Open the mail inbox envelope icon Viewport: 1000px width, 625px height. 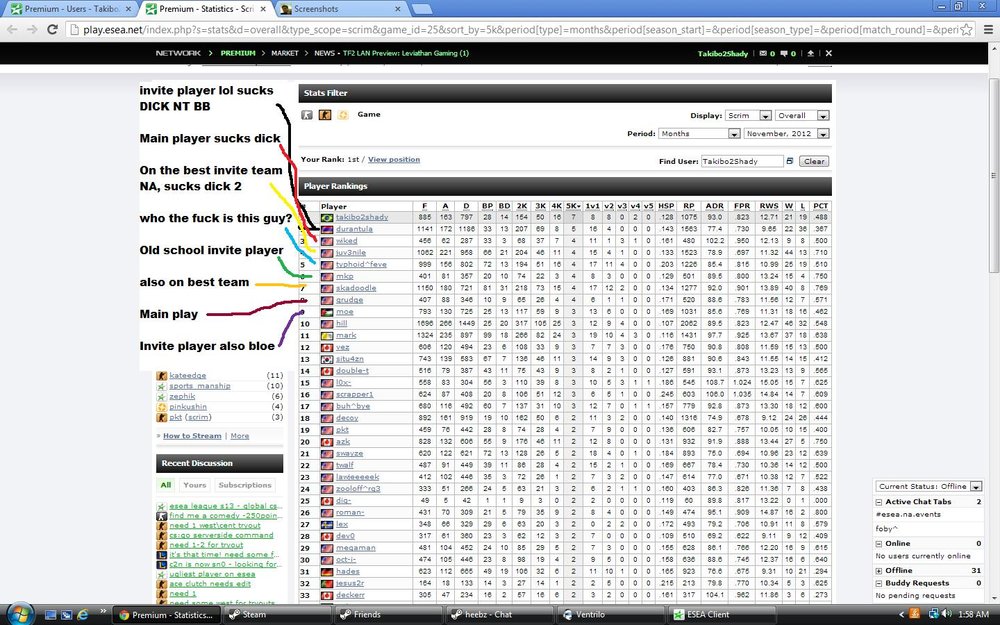click(x=763, y=54)
